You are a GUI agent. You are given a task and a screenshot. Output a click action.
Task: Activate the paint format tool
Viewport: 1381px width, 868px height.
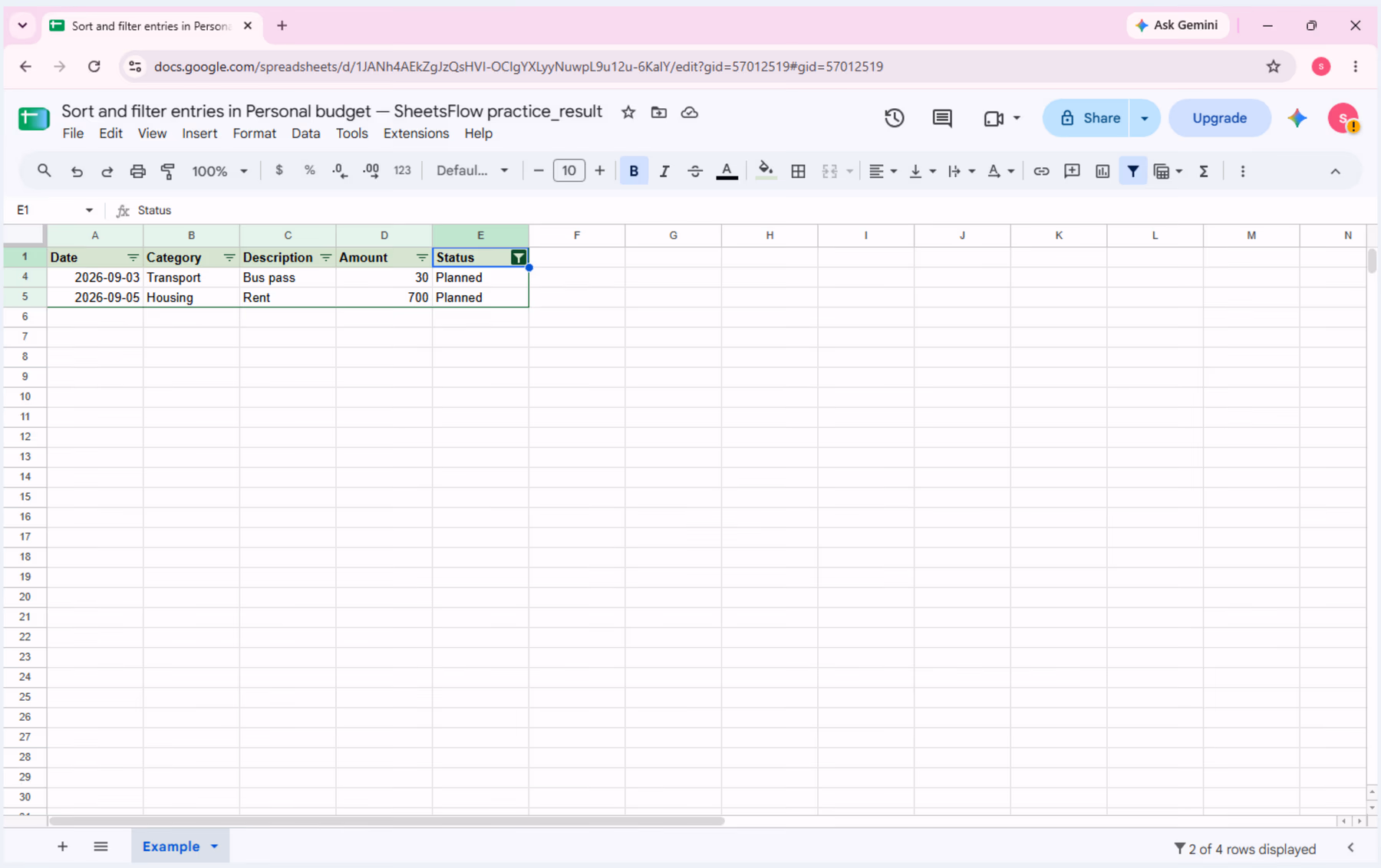tap(168, 171)
